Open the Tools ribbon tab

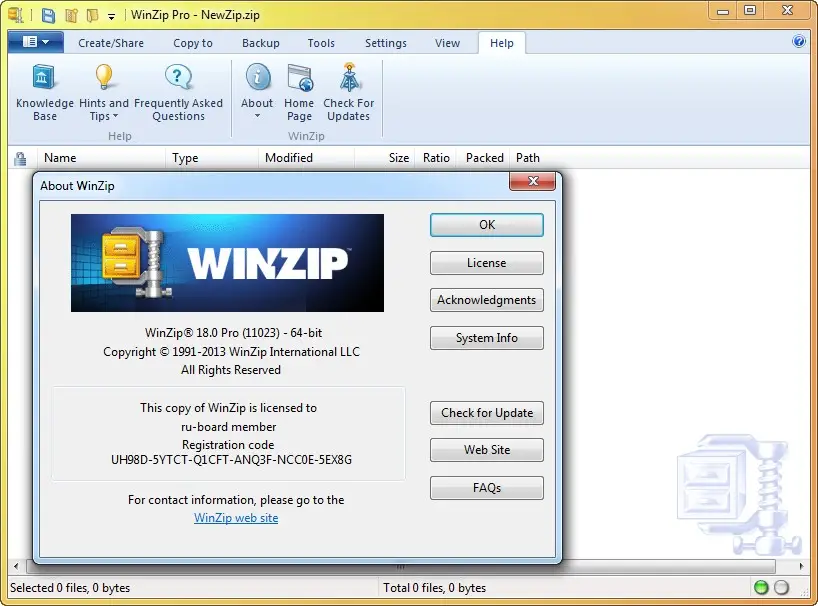pyautogui.click(x=321, y=43)
